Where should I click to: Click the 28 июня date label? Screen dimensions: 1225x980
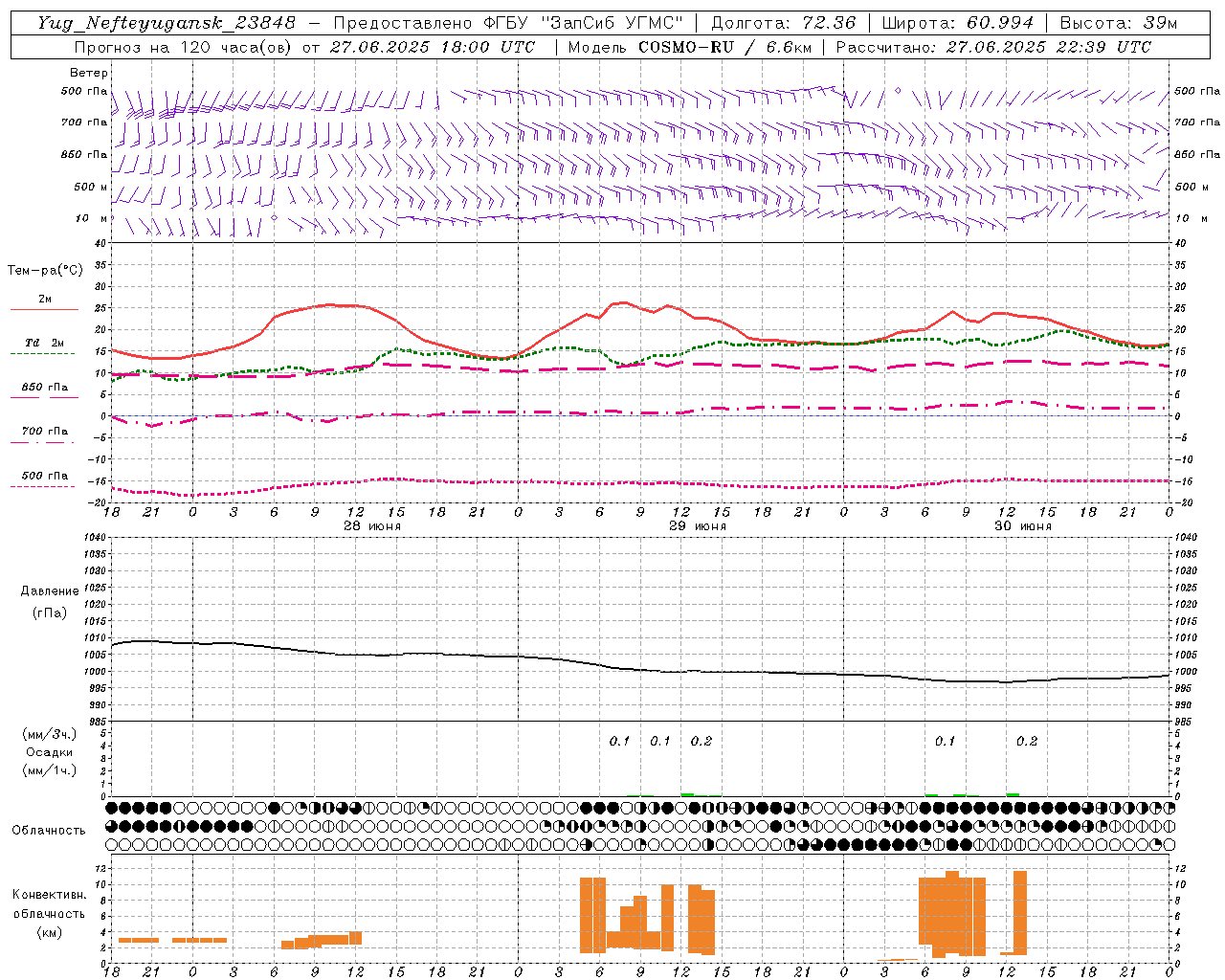(372, 526)
